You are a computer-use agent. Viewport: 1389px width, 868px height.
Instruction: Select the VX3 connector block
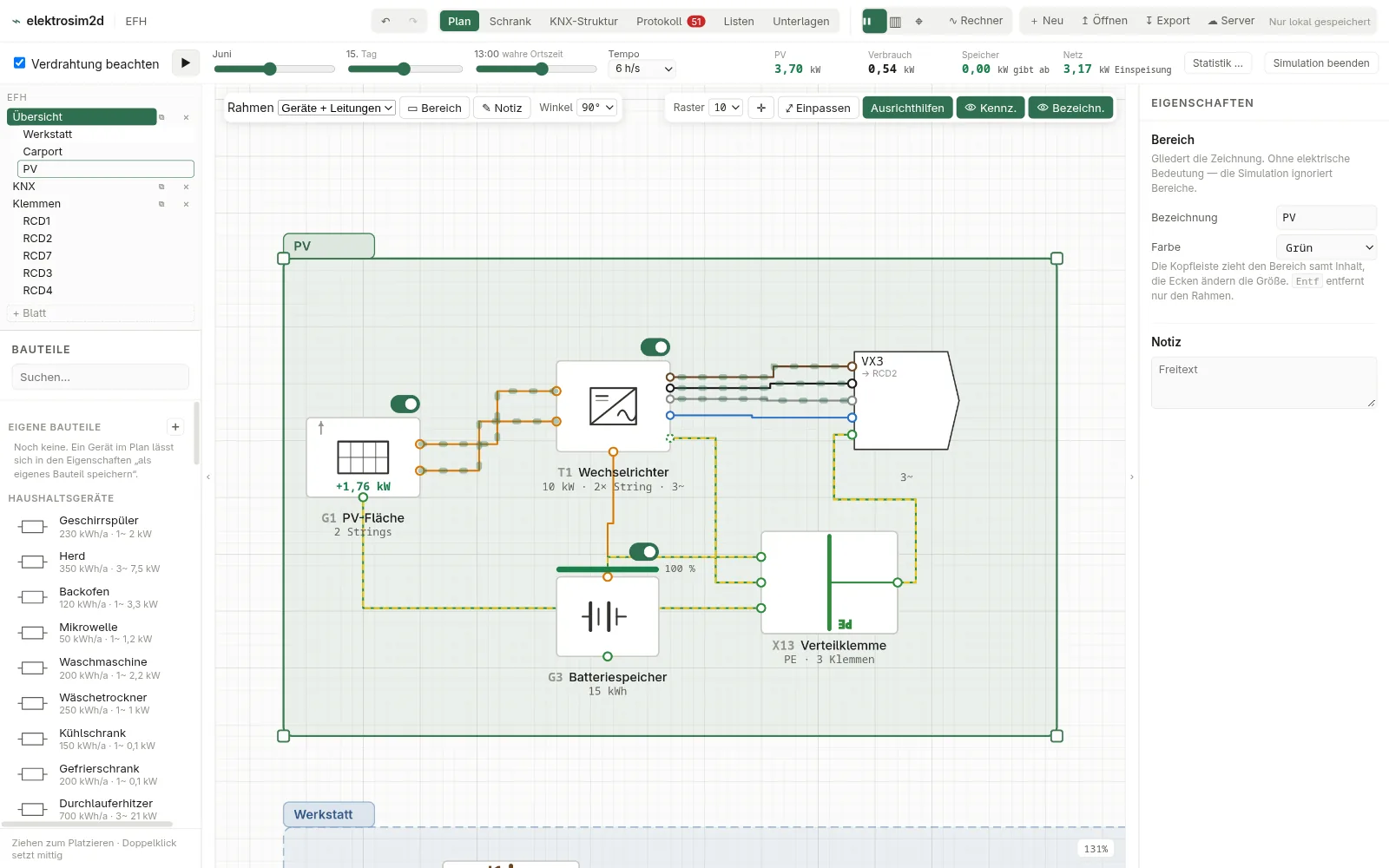(905, 400)
